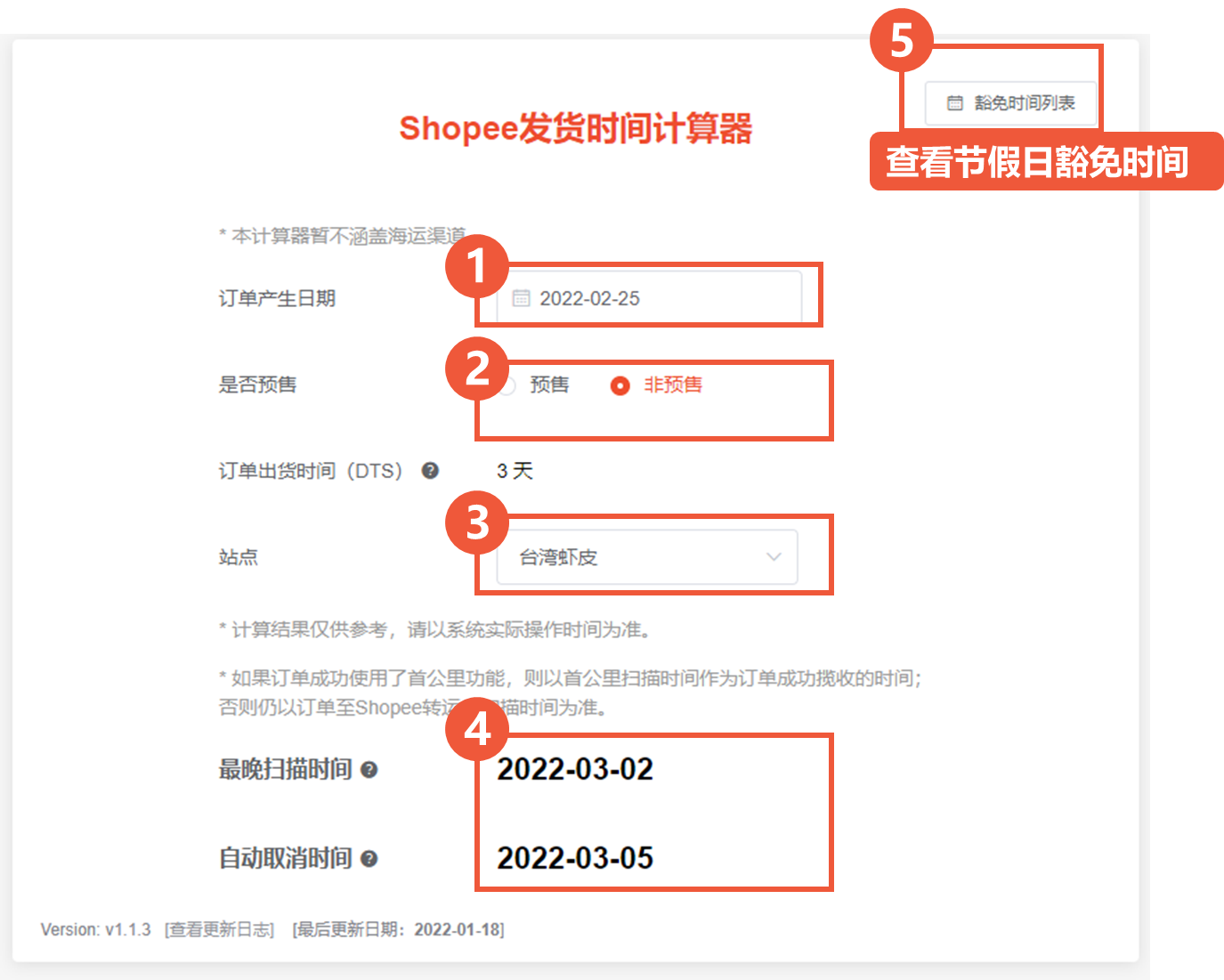This screenshot has width=1224, height=980.
Task: Click the 订单产生日期 label
Action: [x=278, y=298]
